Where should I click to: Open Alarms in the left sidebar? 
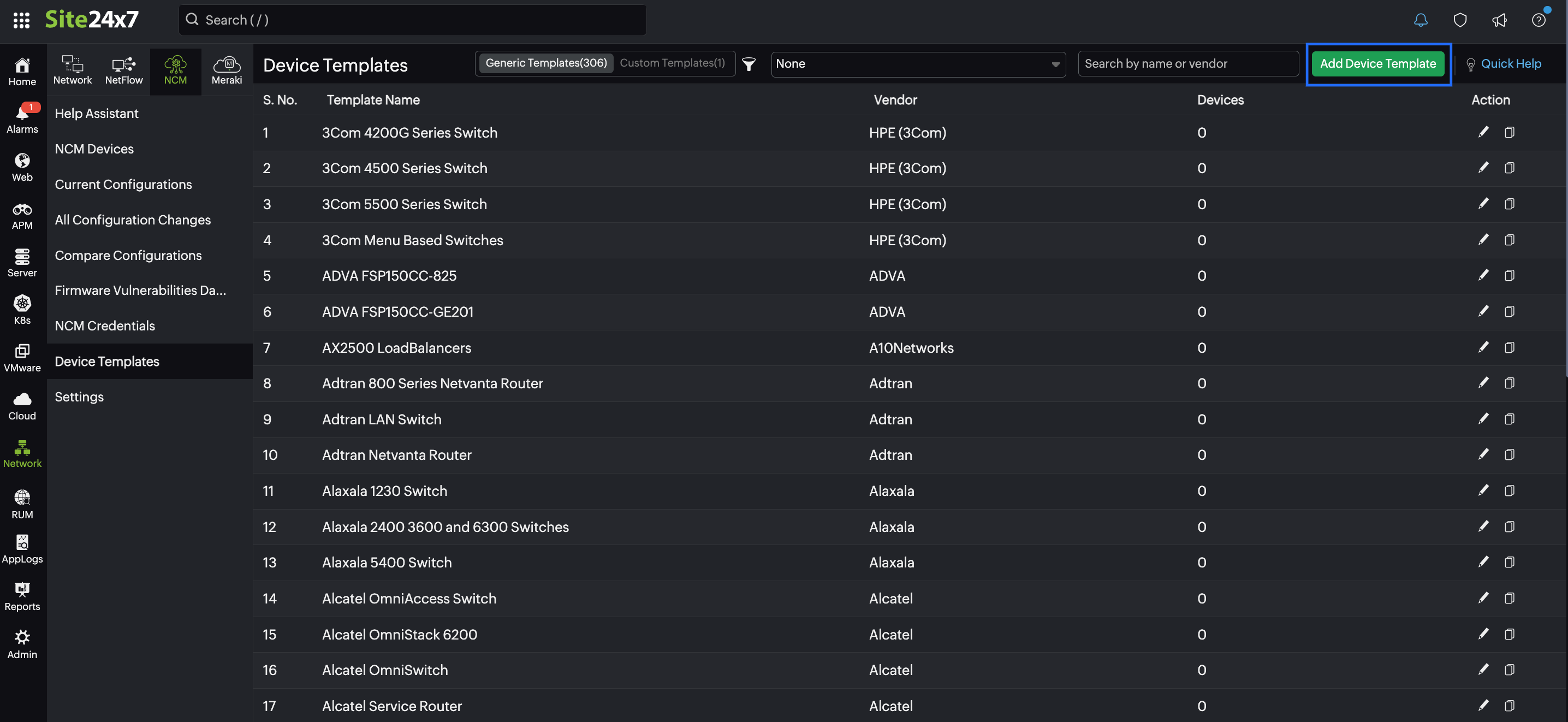point(22,118)
